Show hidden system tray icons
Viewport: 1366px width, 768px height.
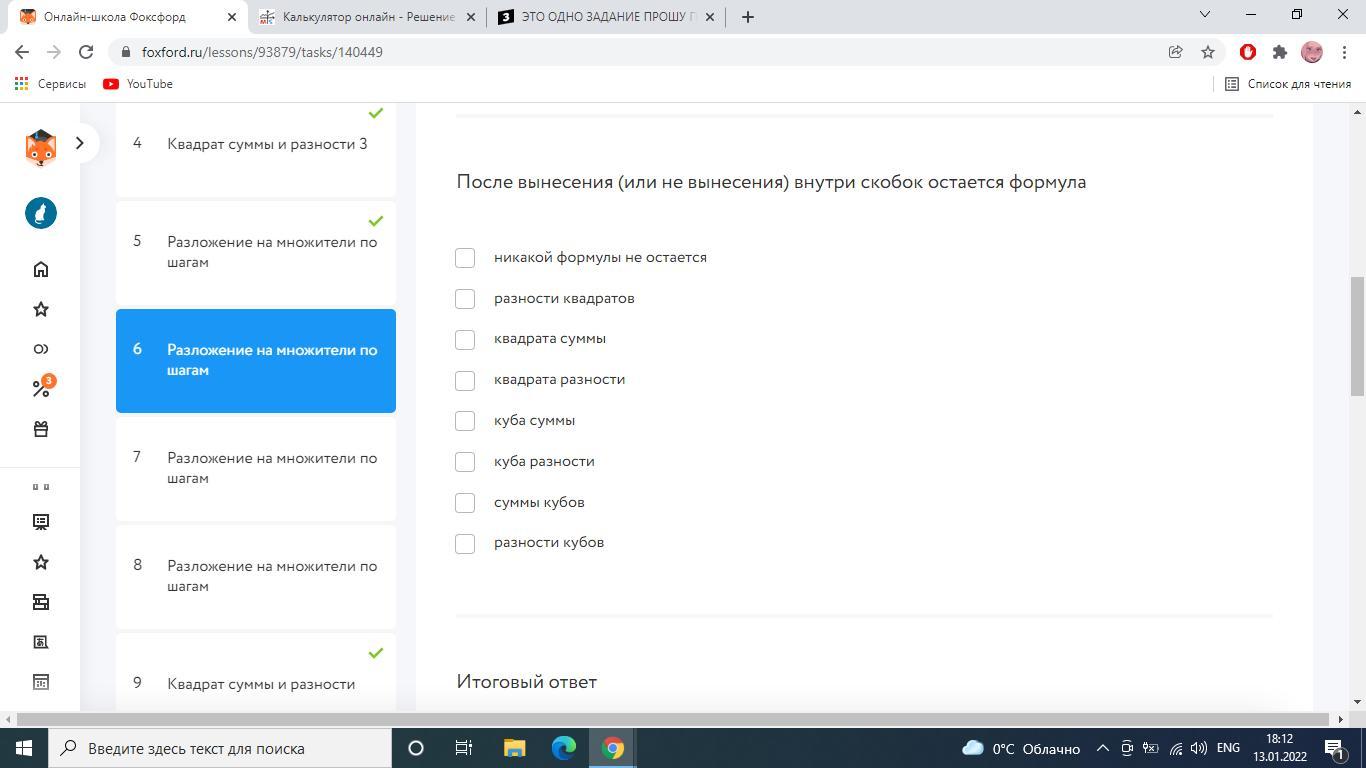[1102, 748]
